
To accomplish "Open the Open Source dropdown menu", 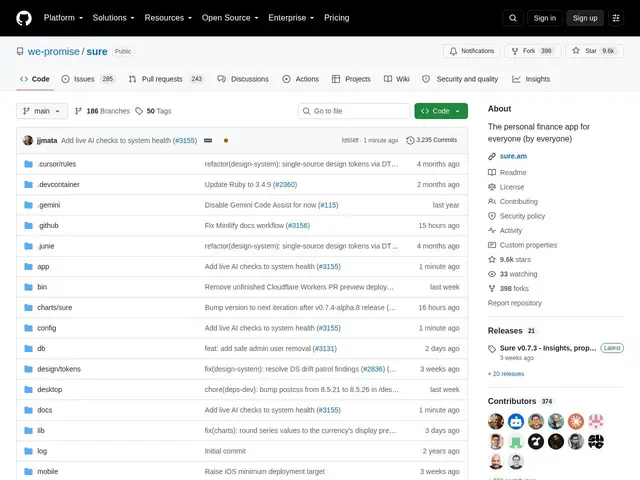I will pyautogui.click(x=230, y=18).
